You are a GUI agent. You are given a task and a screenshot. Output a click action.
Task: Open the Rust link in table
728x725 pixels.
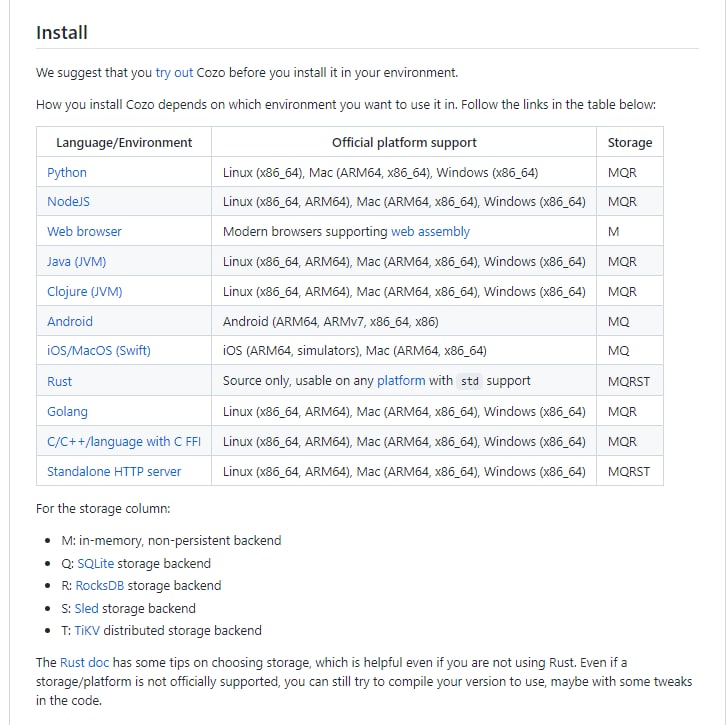[59, 382]
